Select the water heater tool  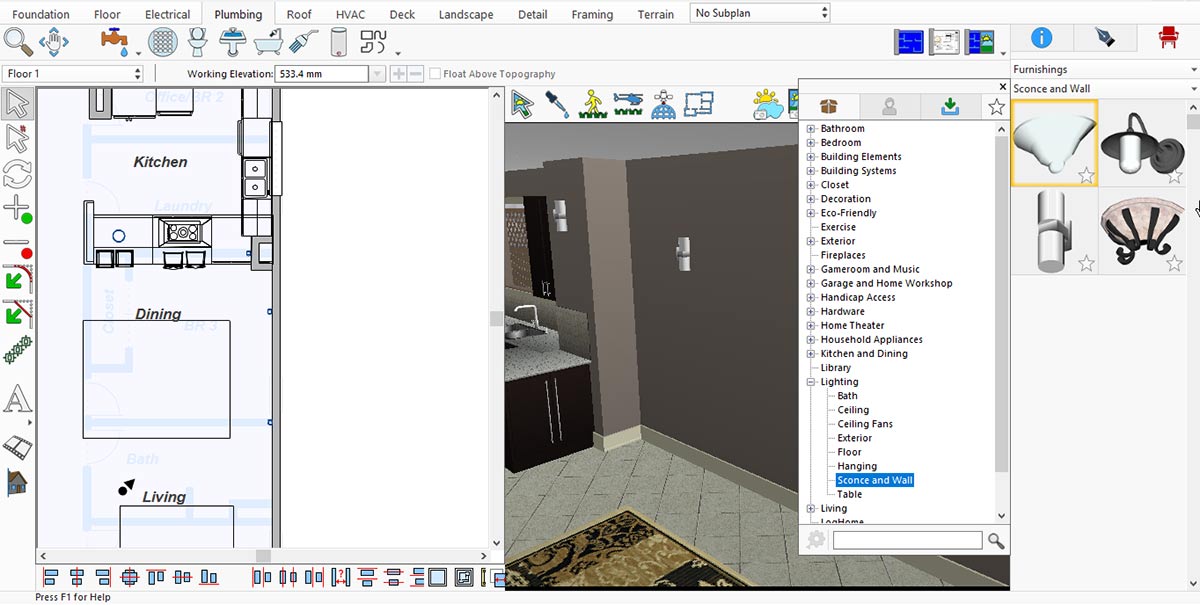click(x=338, y=42)
